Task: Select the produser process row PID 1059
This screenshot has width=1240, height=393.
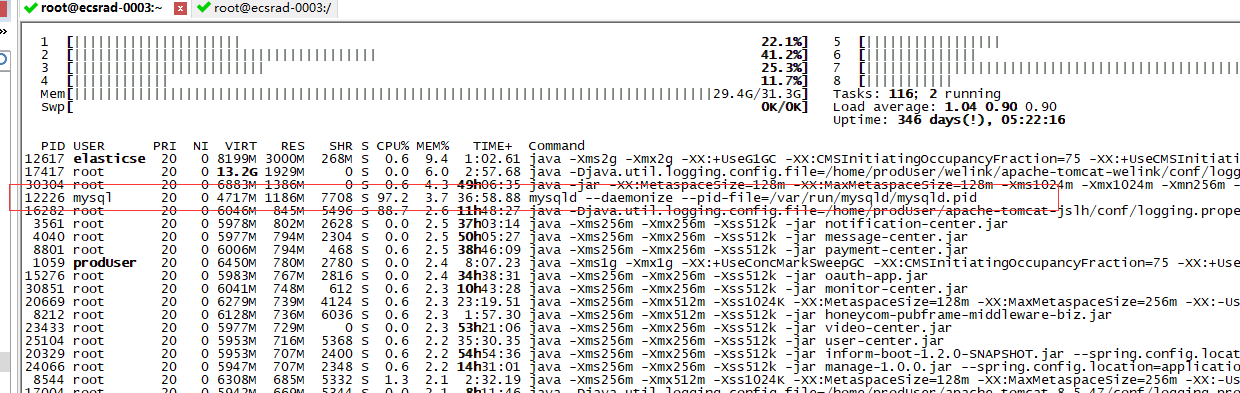Action: point(632,263)
